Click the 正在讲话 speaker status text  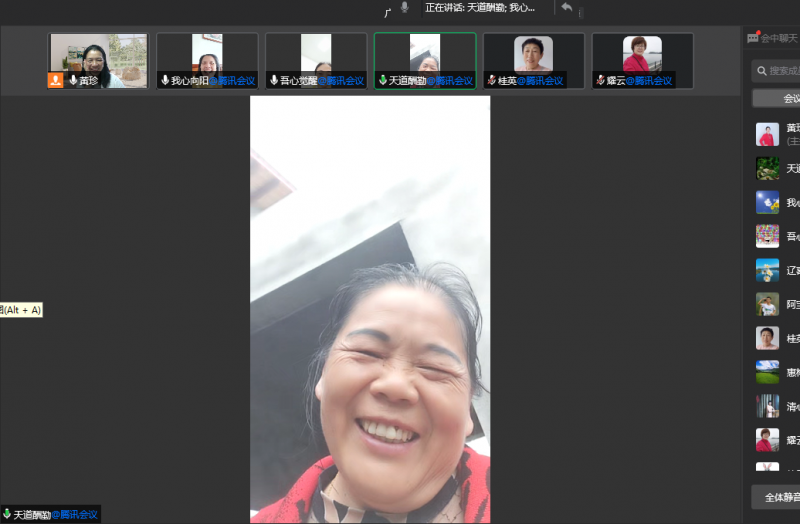tap(479, 8)
